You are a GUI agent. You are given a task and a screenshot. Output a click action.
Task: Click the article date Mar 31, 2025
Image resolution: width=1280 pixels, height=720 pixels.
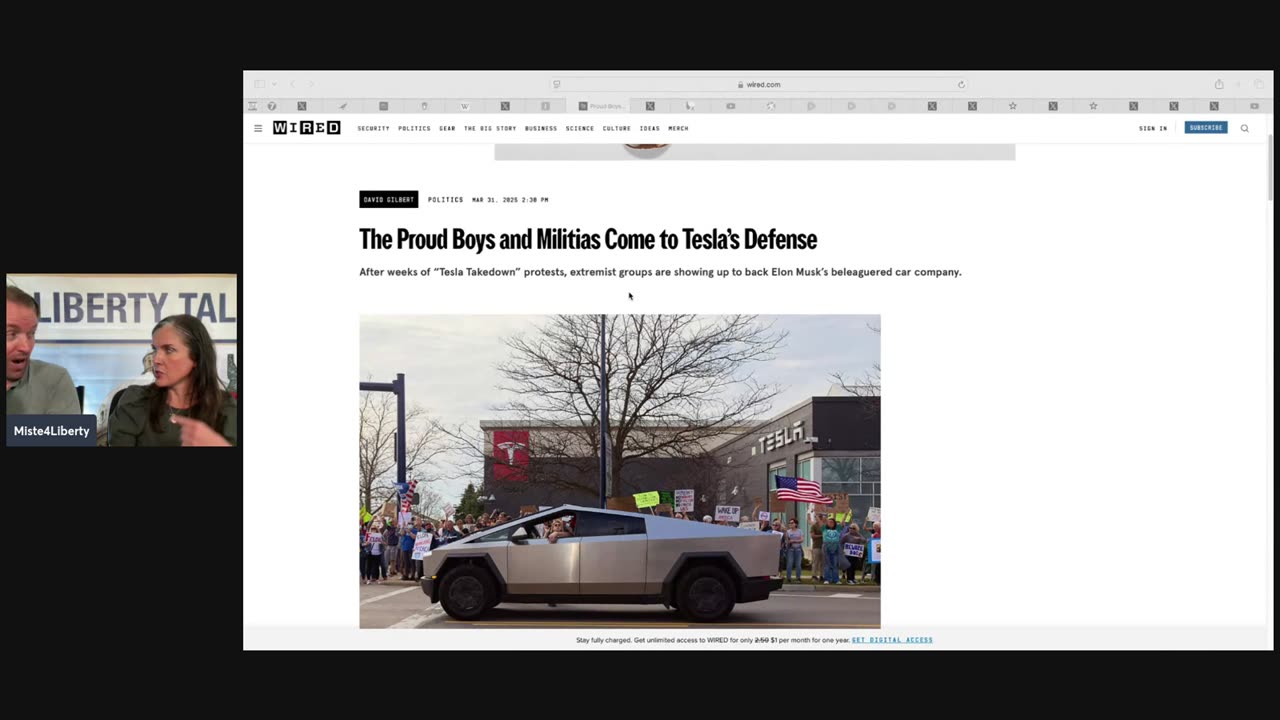[510, 200]
